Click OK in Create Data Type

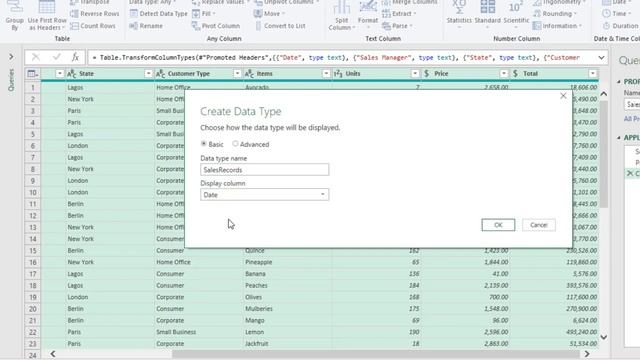498,225
